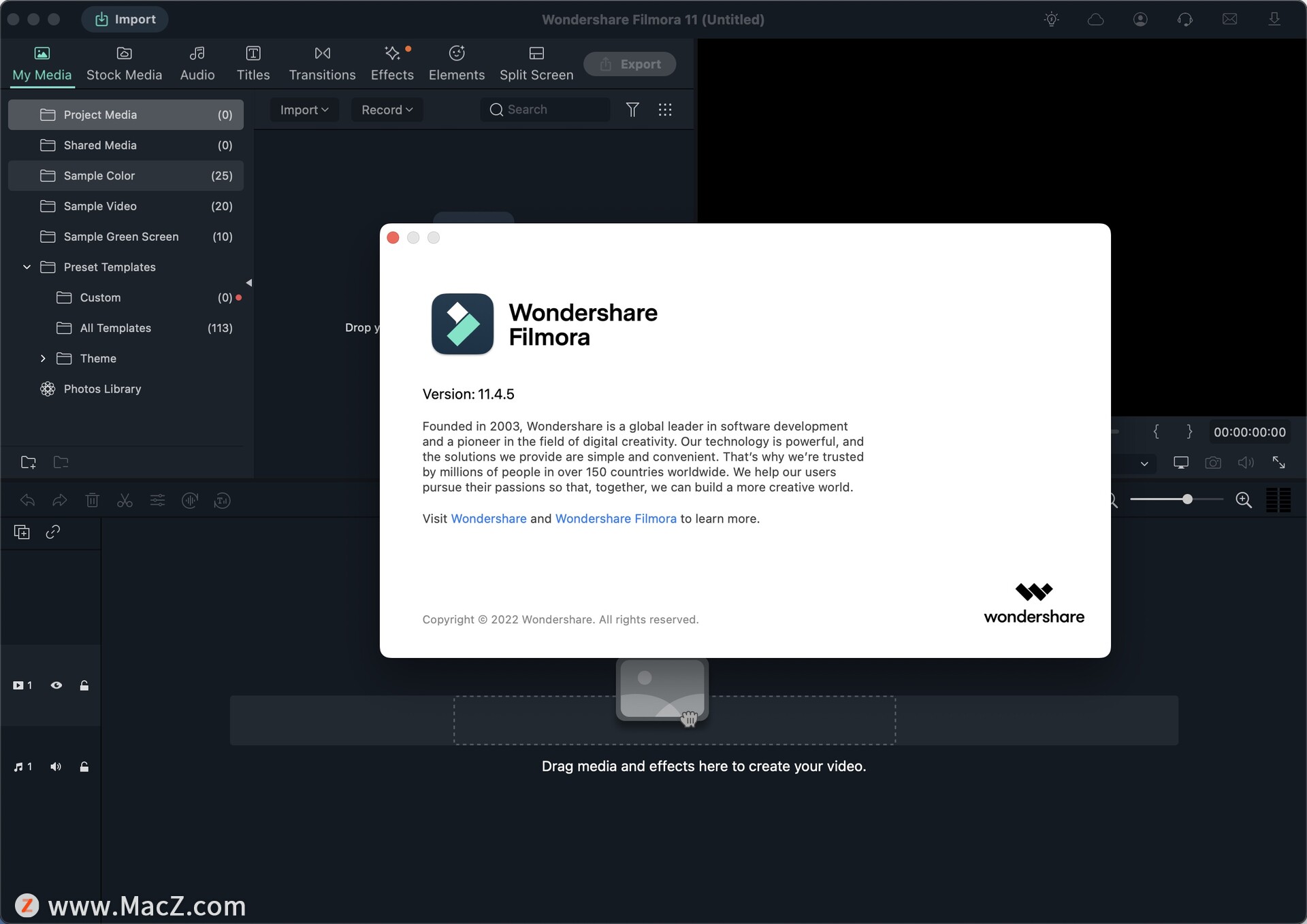Select the All Templates folder
The width and height of the screenshot is (1307, 924).
[126, 328]
